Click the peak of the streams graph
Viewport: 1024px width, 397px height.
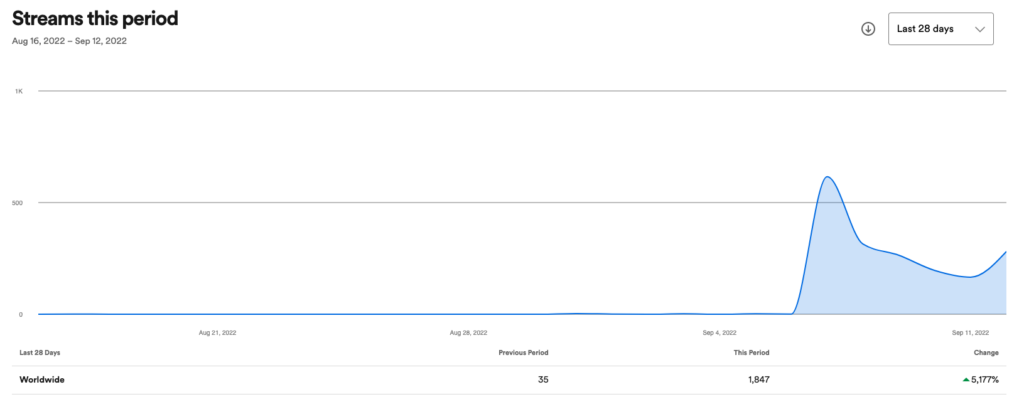(827, 177)
